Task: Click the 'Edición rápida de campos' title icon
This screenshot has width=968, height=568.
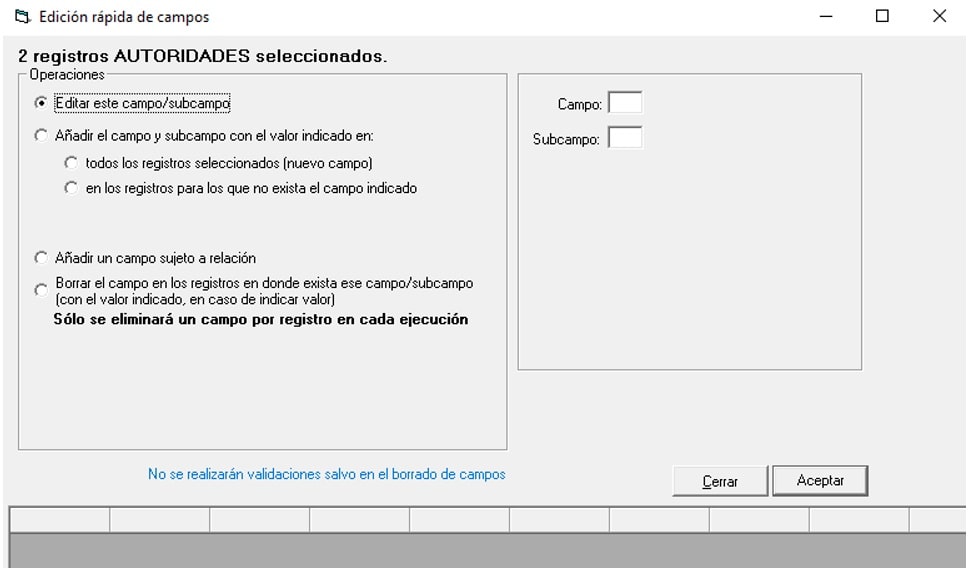Action: coord(23,17)
